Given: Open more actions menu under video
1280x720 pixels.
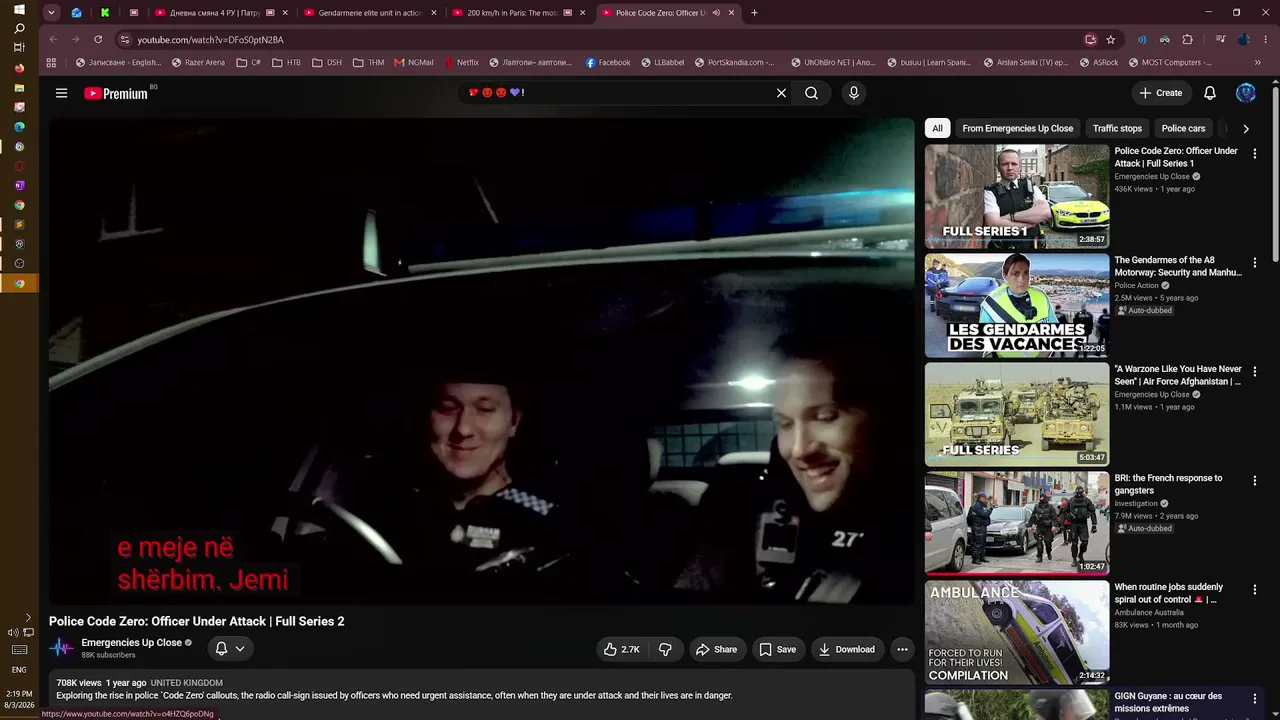Looking at the screenshot, I should coord(902,649).
